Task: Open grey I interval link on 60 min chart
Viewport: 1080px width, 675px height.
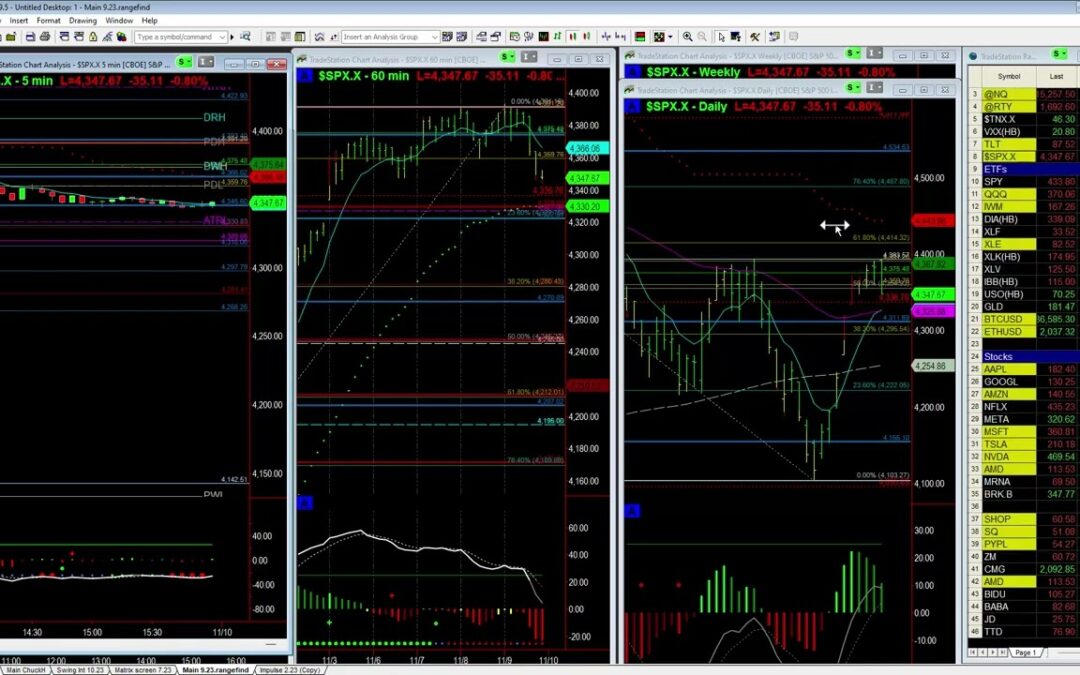Action: (529, 57)
